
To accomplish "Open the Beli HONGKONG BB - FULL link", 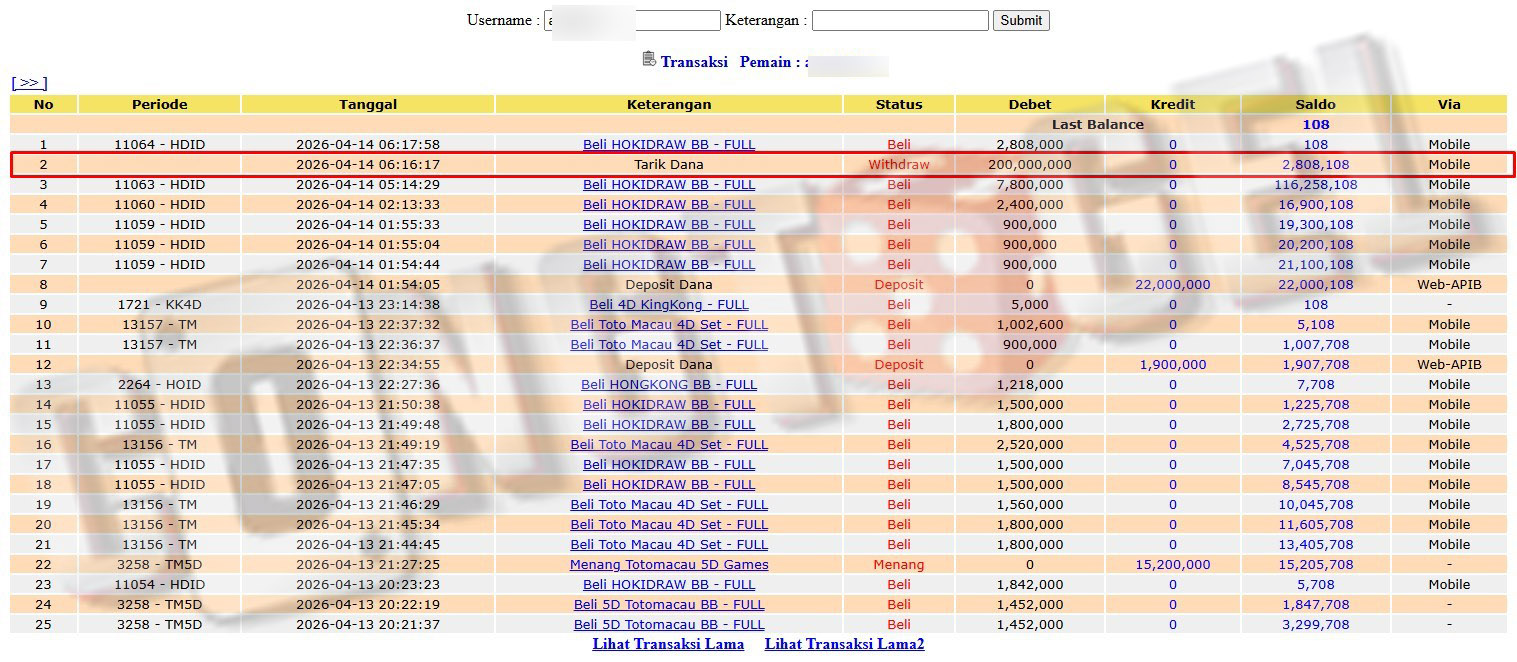I will pyautogui.click(x=668, y=384).
